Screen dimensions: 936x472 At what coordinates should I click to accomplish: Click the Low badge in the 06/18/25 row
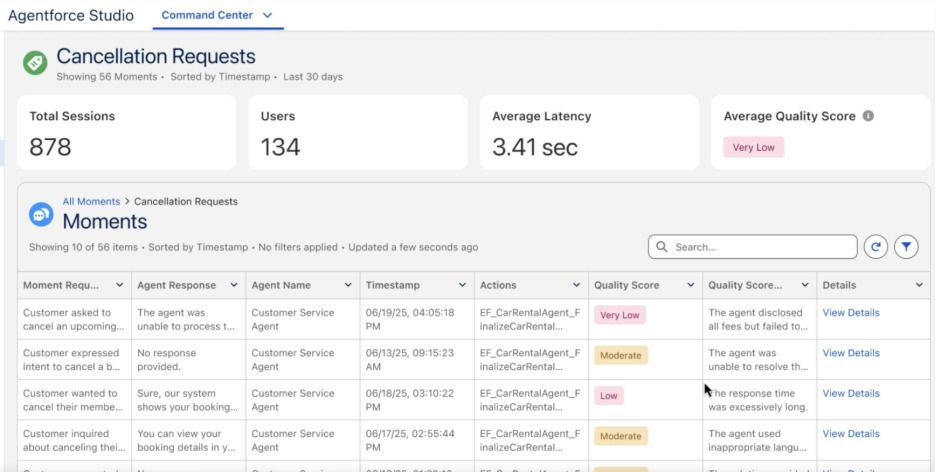point(608,396)
